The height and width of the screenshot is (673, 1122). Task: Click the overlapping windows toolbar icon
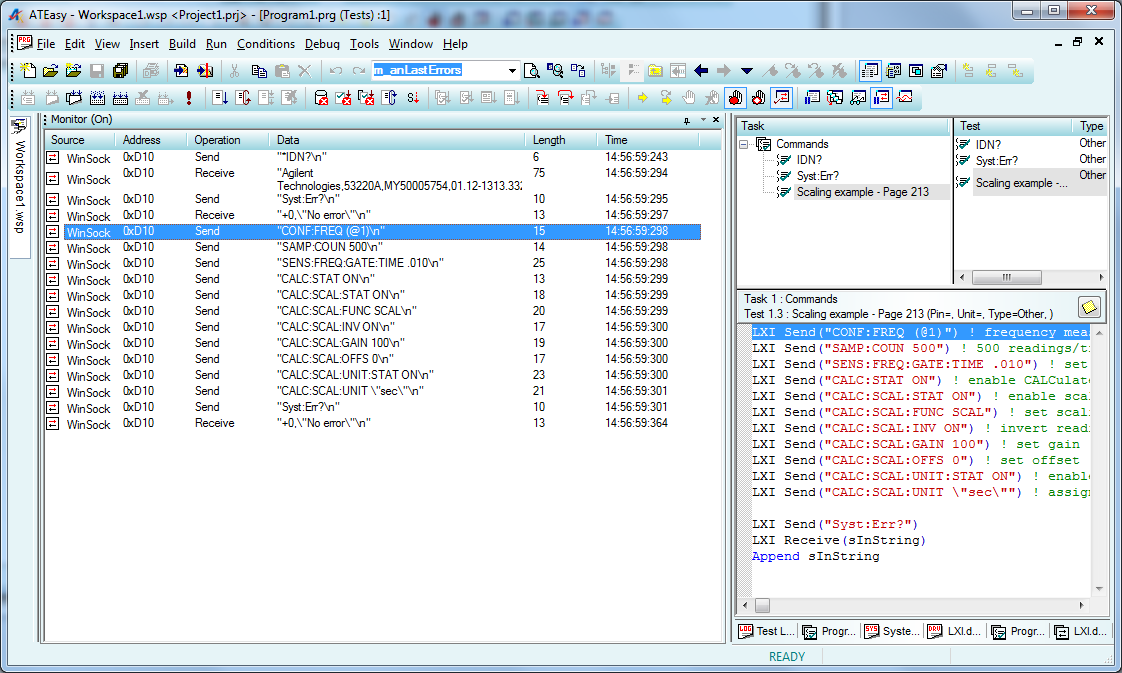pyautogui.click(x=916, y=70)
